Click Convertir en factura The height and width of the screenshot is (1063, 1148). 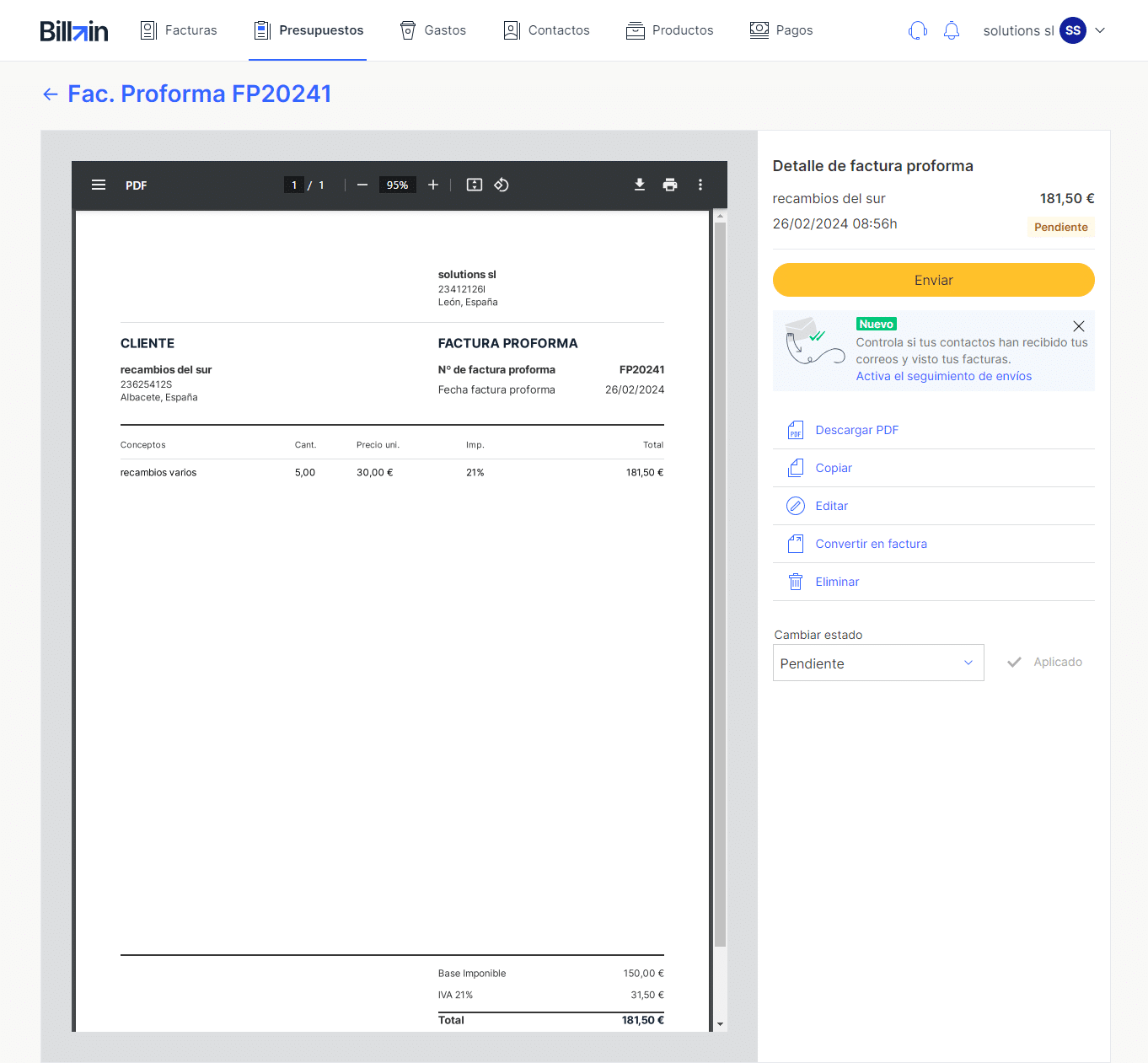pyautogui.click(x=872, y=544)
